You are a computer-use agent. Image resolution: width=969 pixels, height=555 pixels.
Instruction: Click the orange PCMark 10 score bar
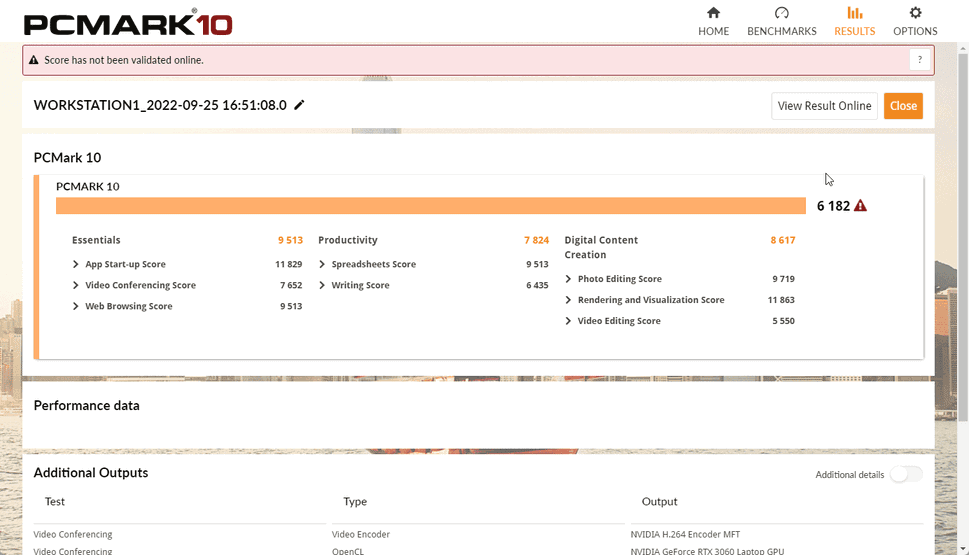(430, 206)
